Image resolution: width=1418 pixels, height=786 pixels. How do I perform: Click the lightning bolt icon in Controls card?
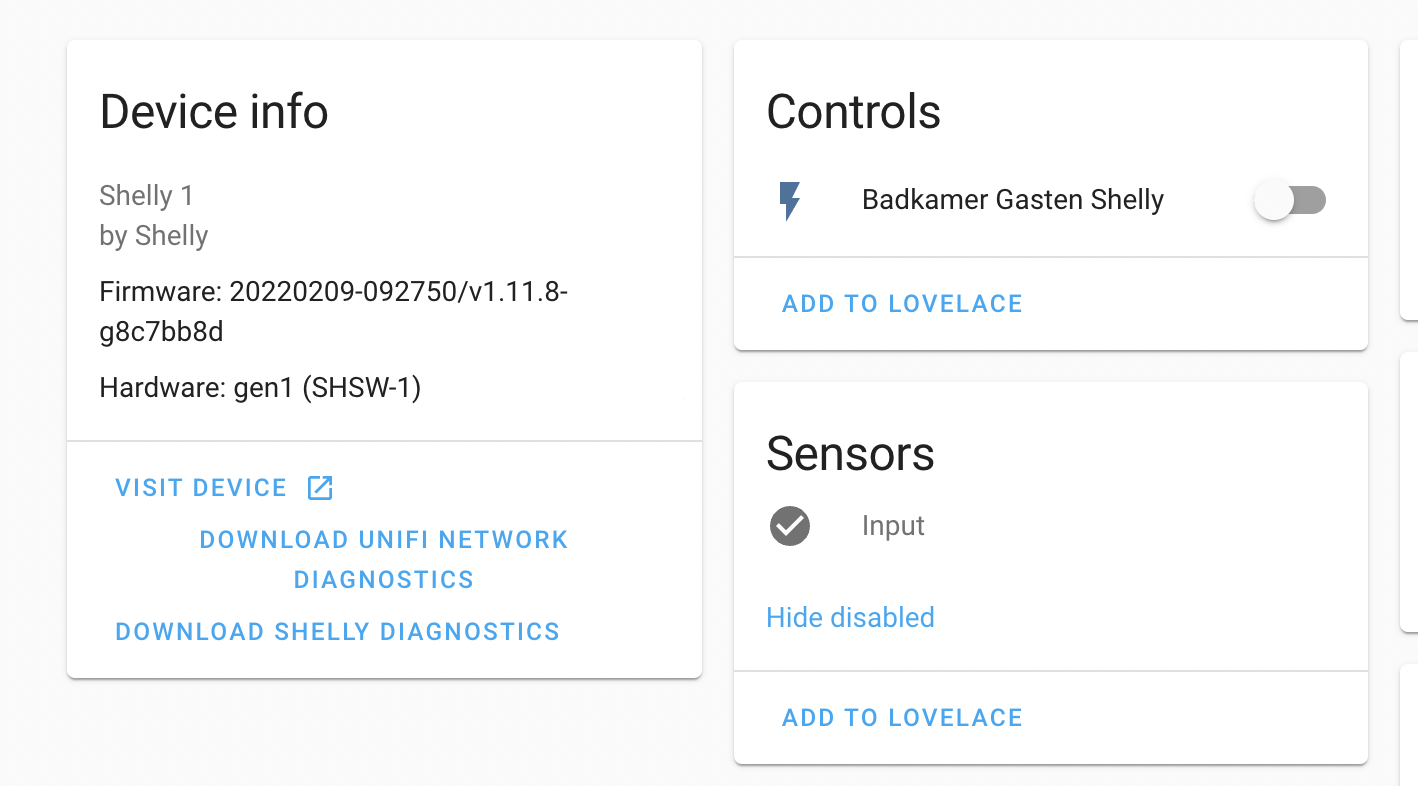(x=790, y=200)
